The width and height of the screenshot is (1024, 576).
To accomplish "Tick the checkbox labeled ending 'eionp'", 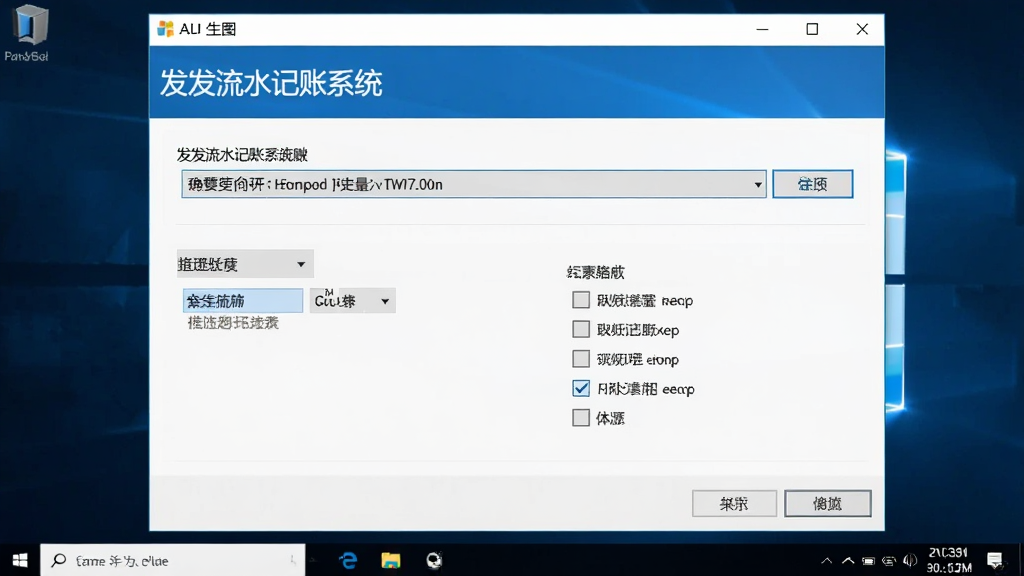I will click(x=581, y=359).
